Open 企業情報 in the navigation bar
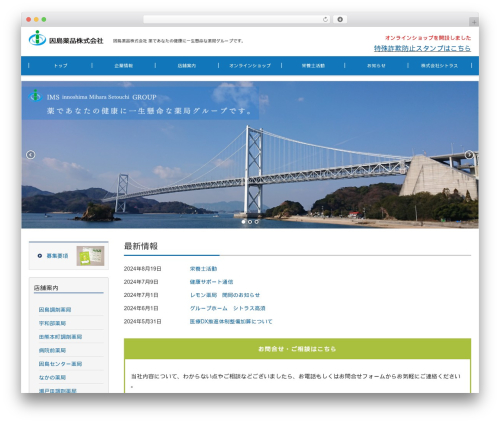 (124, 66)
